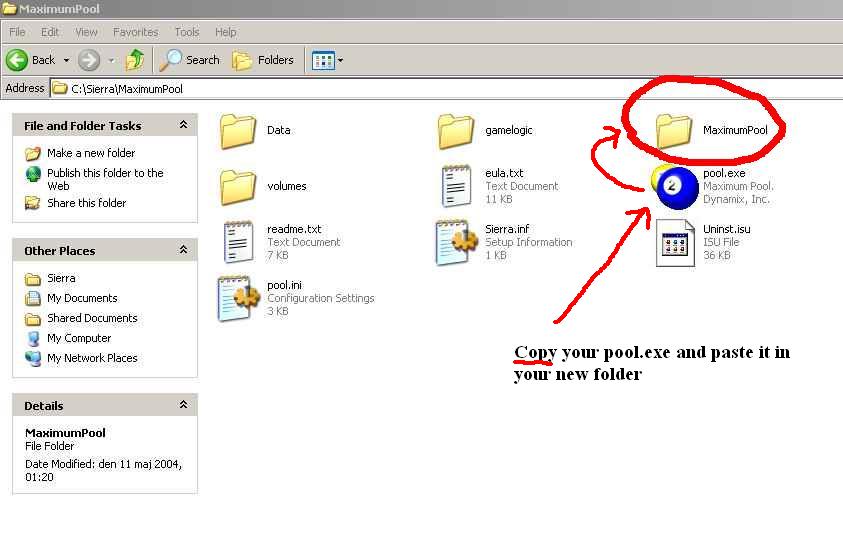Image resolution: width=843 pixels, height=537 pixels.
Task: Select the eula.txt document icon
Action: [456, 186]
